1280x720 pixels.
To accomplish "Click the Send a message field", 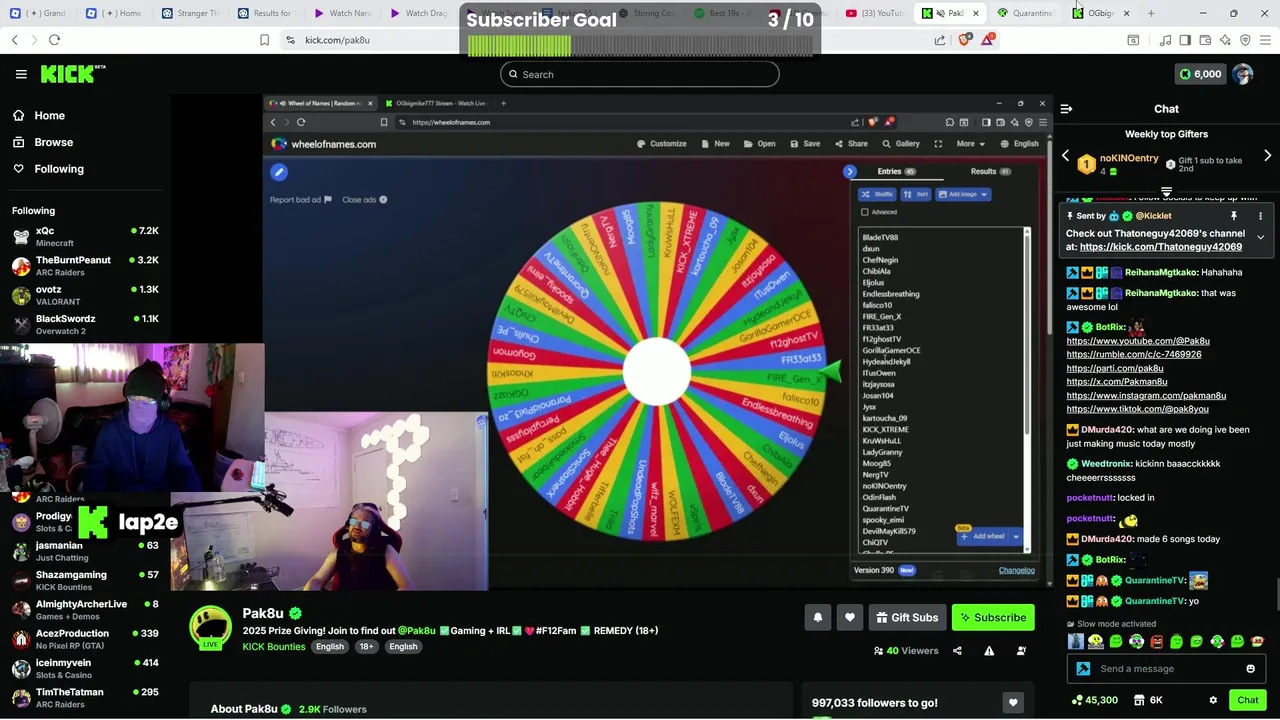I will 1166,669.
